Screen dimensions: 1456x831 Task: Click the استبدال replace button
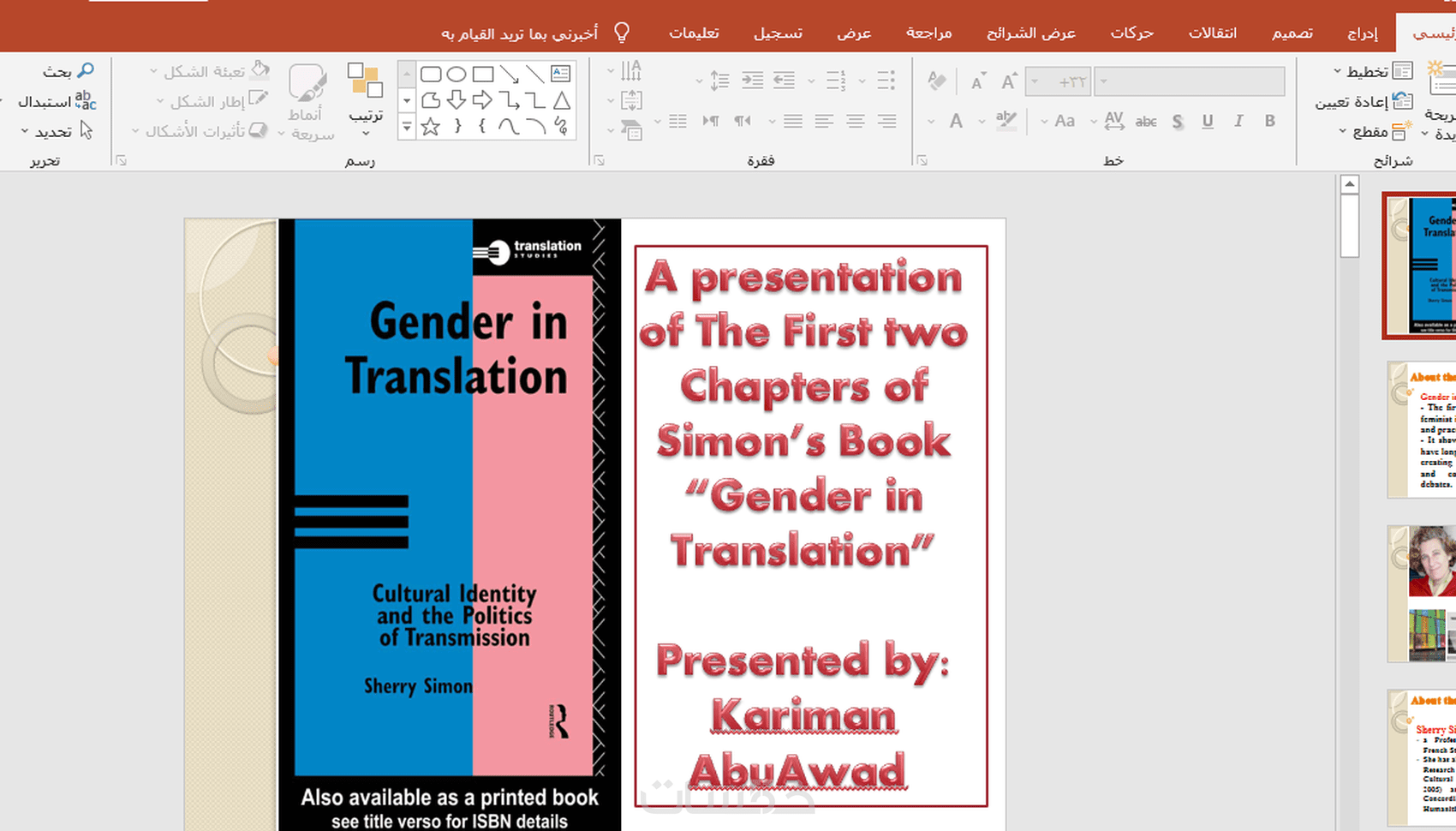(x=57, y=101)
